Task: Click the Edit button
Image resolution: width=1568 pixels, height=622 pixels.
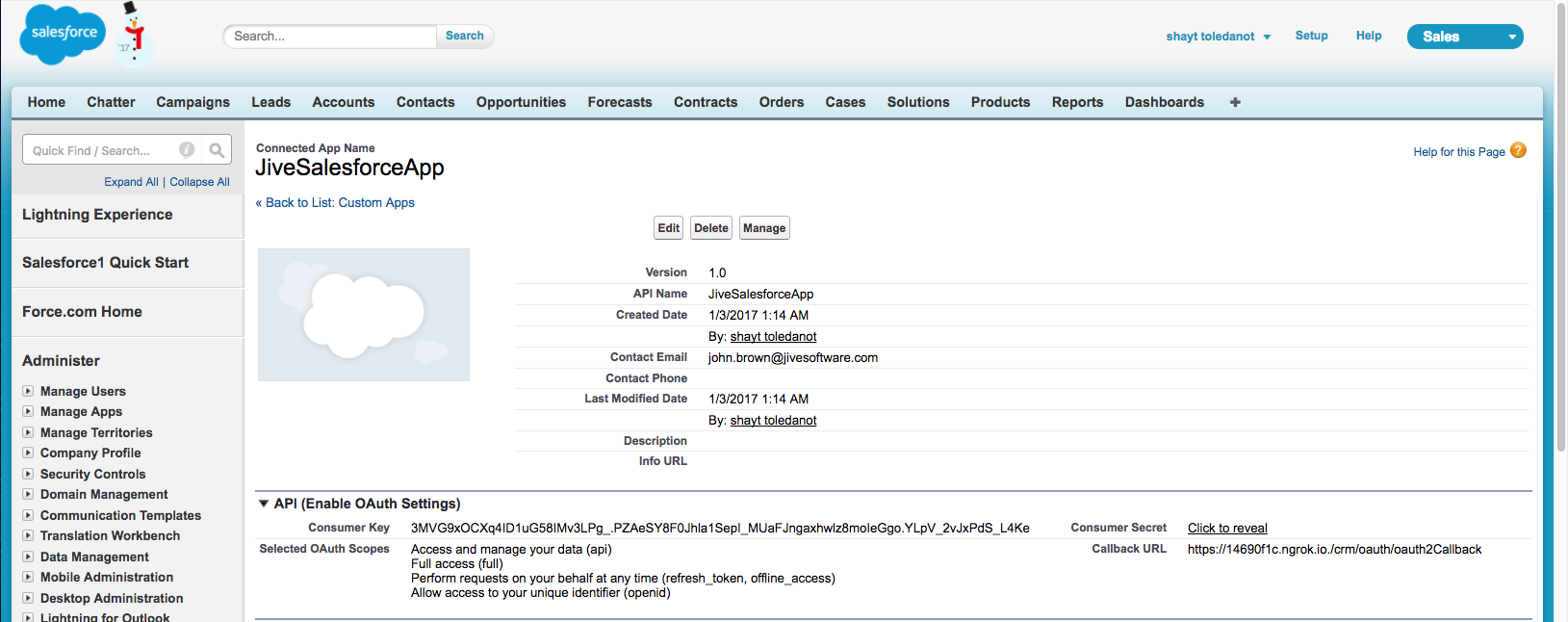Action: click(669, 228)
